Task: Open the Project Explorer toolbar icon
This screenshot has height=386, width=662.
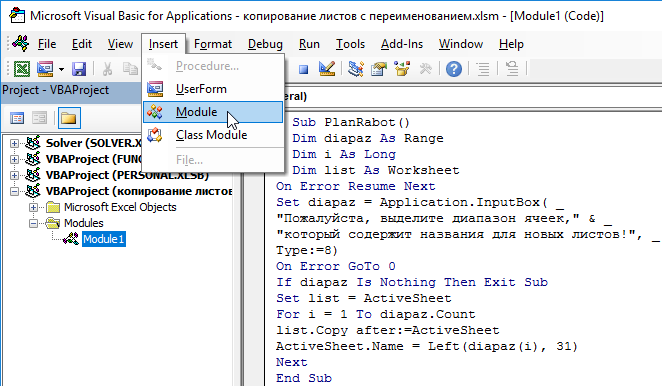Action: [355, 68]
